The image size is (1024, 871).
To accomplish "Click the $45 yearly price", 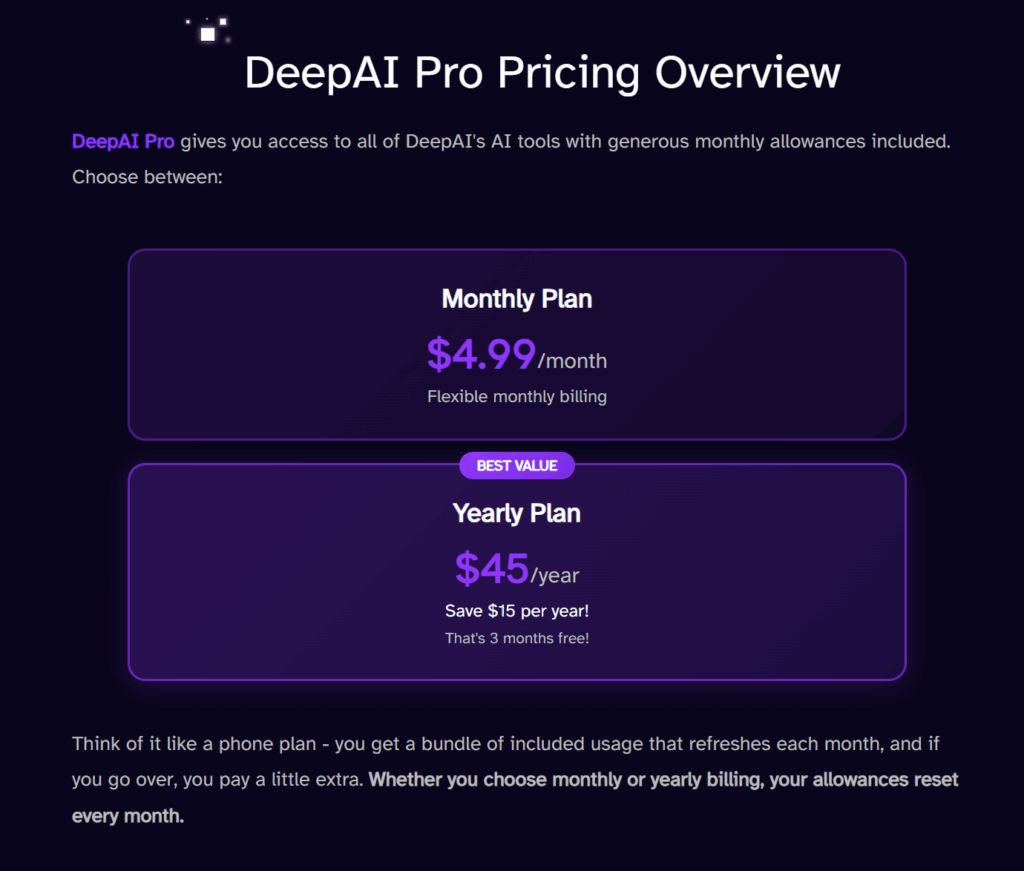I will [491, 569].
